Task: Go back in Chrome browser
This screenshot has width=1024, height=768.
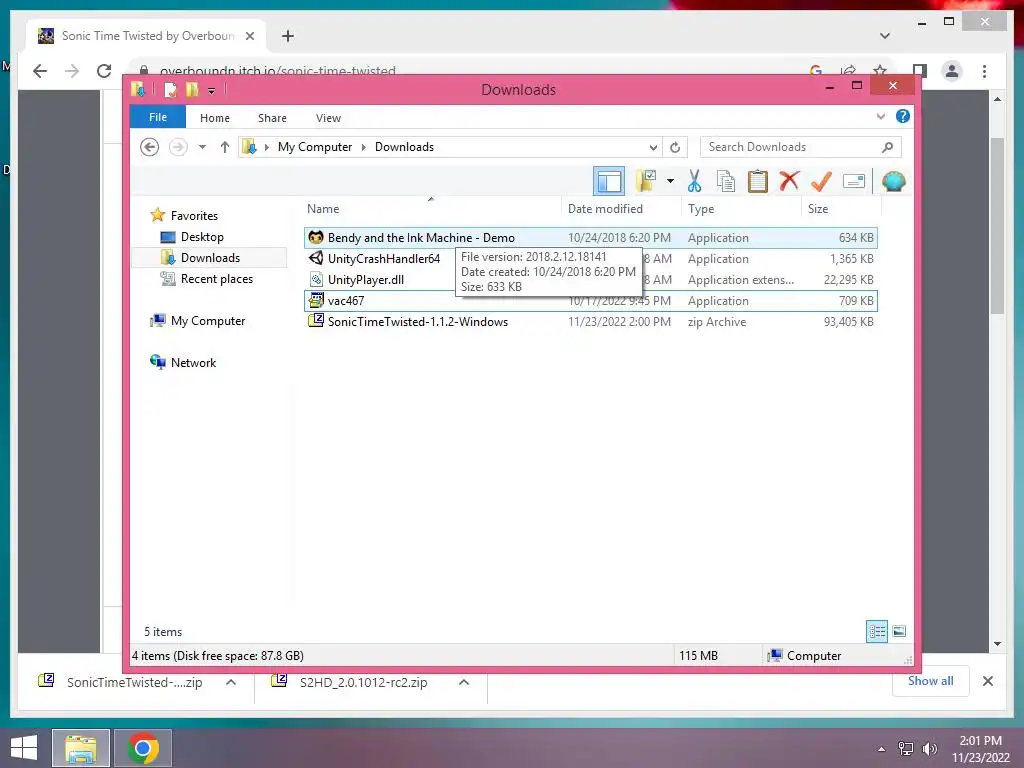Action: click(40, 71)
